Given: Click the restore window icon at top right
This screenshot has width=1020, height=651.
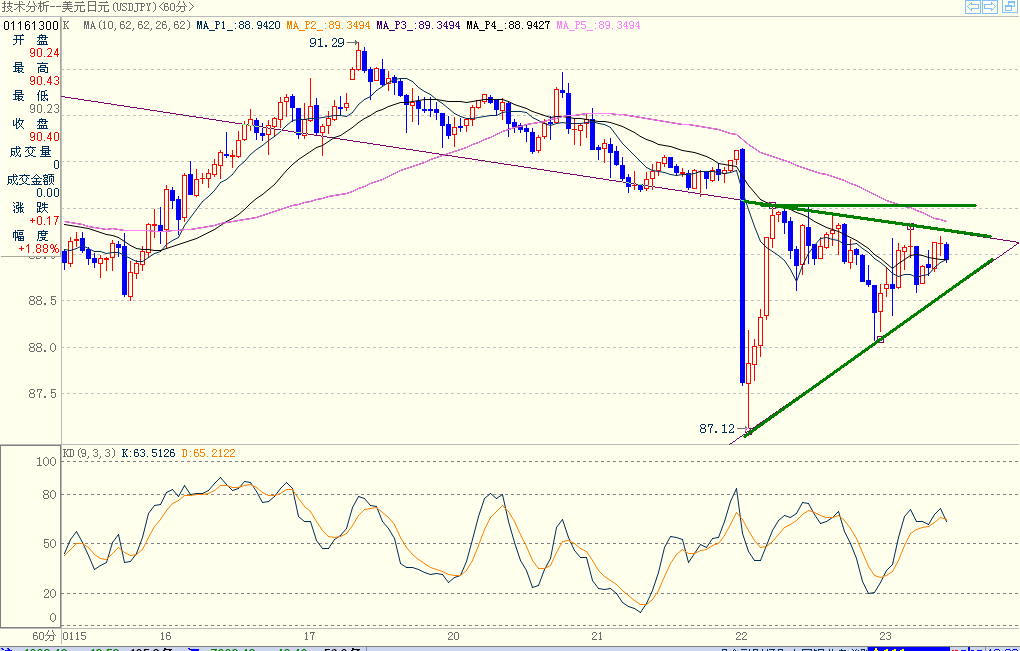Looking at the screenshot, I should click(1009, 7).
